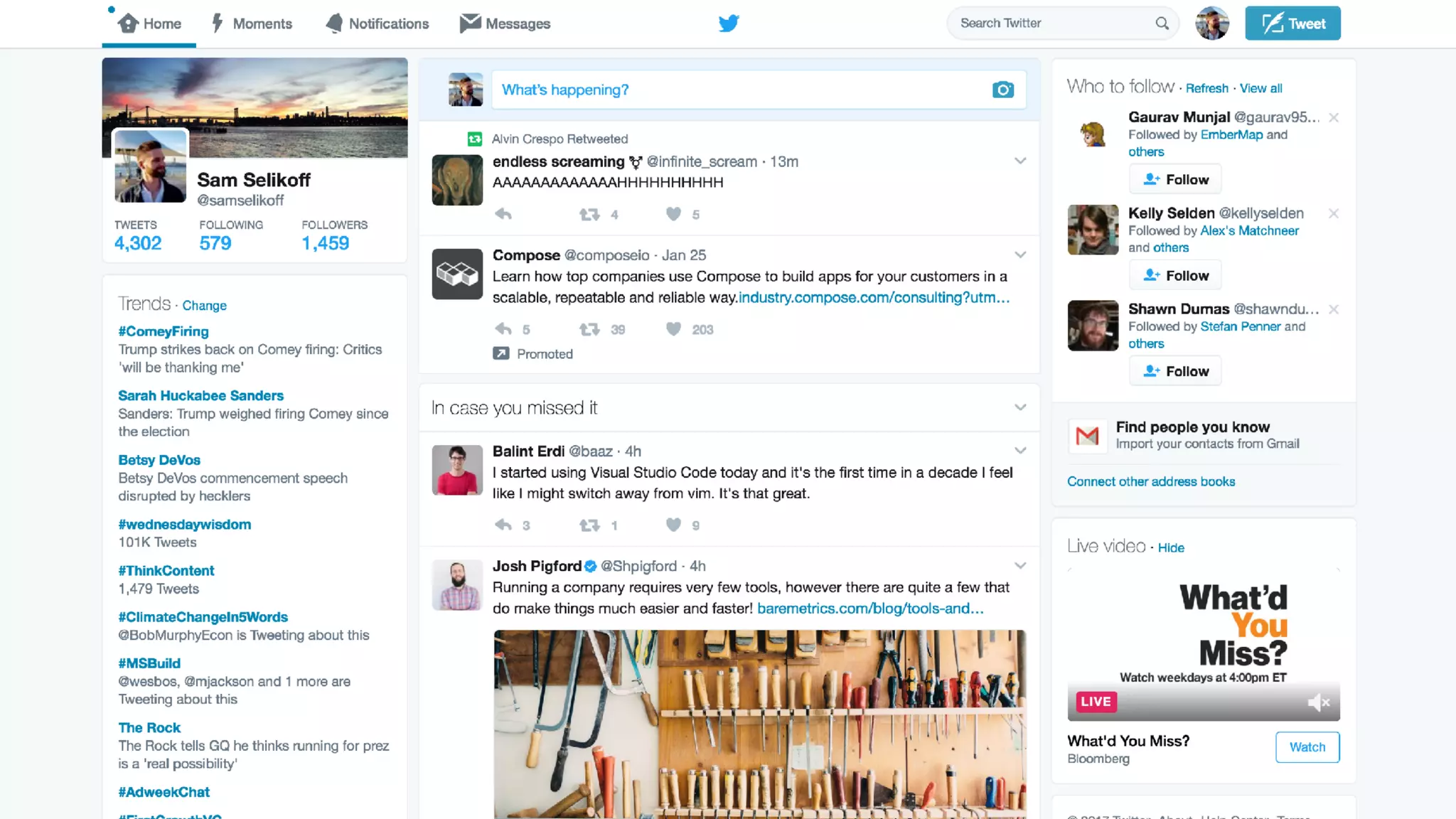
Task: Open the #MSBuild trend
Action: (149, 663)
